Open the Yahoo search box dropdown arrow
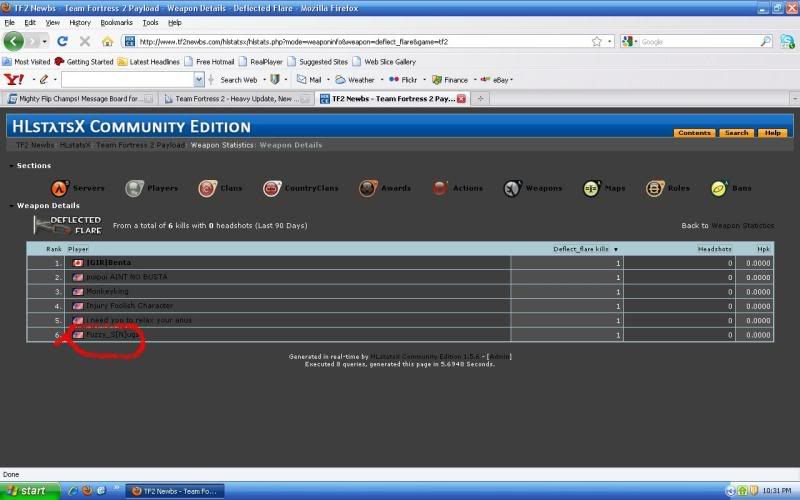800x500 pixels. 198,80
